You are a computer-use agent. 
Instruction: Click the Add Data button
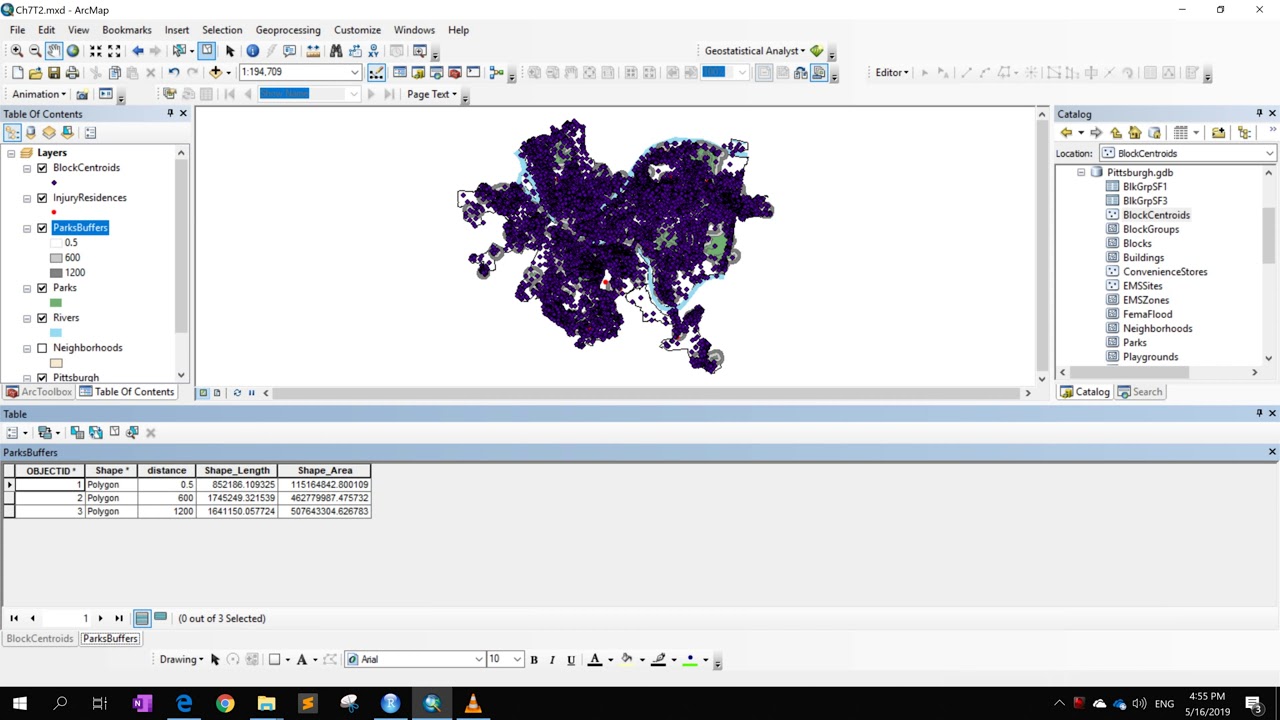[x=215, y=72]
